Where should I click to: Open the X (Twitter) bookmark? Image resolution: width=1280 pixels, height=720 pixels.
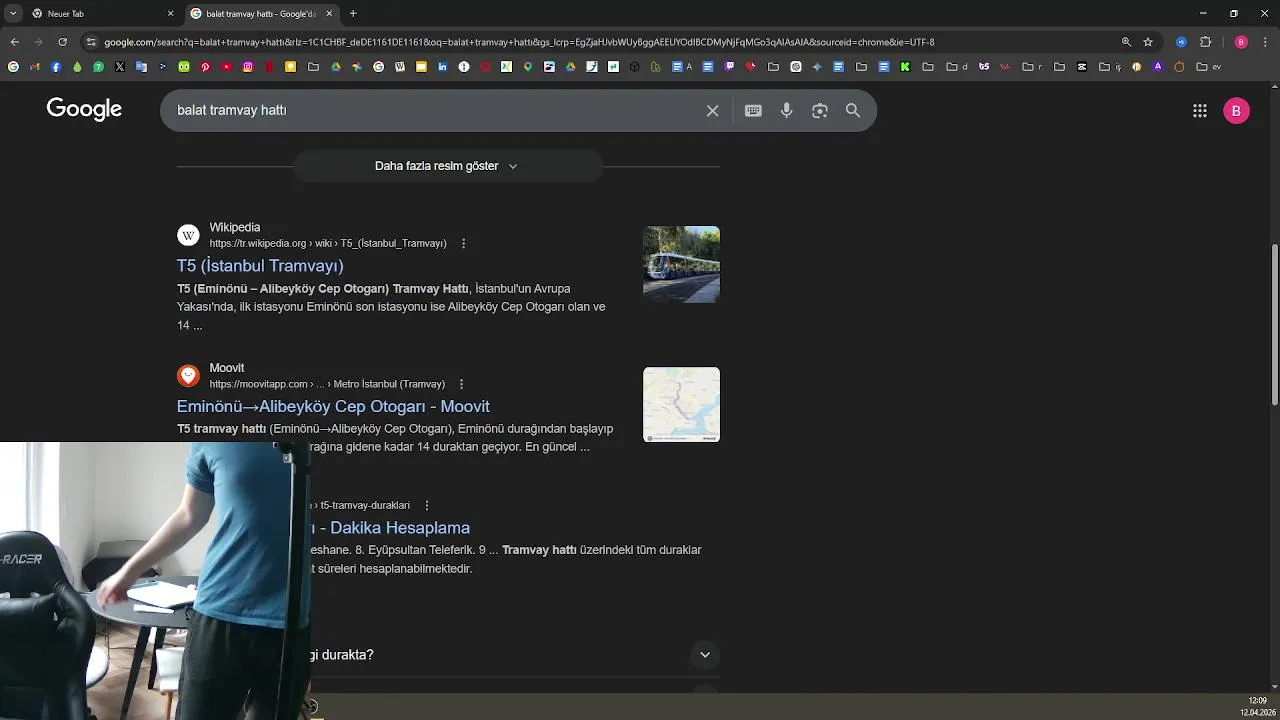tap(119, 67)
